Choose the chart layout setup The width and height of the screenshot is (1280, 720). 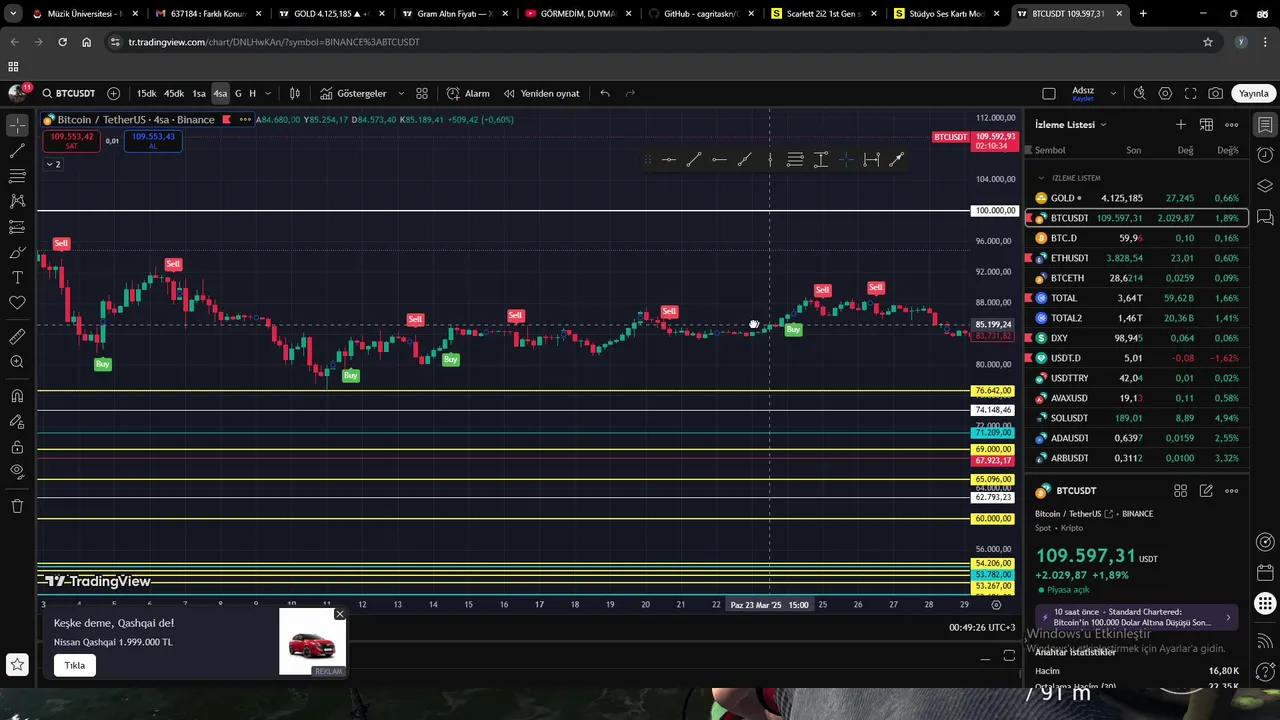(x=1049, y=93)
